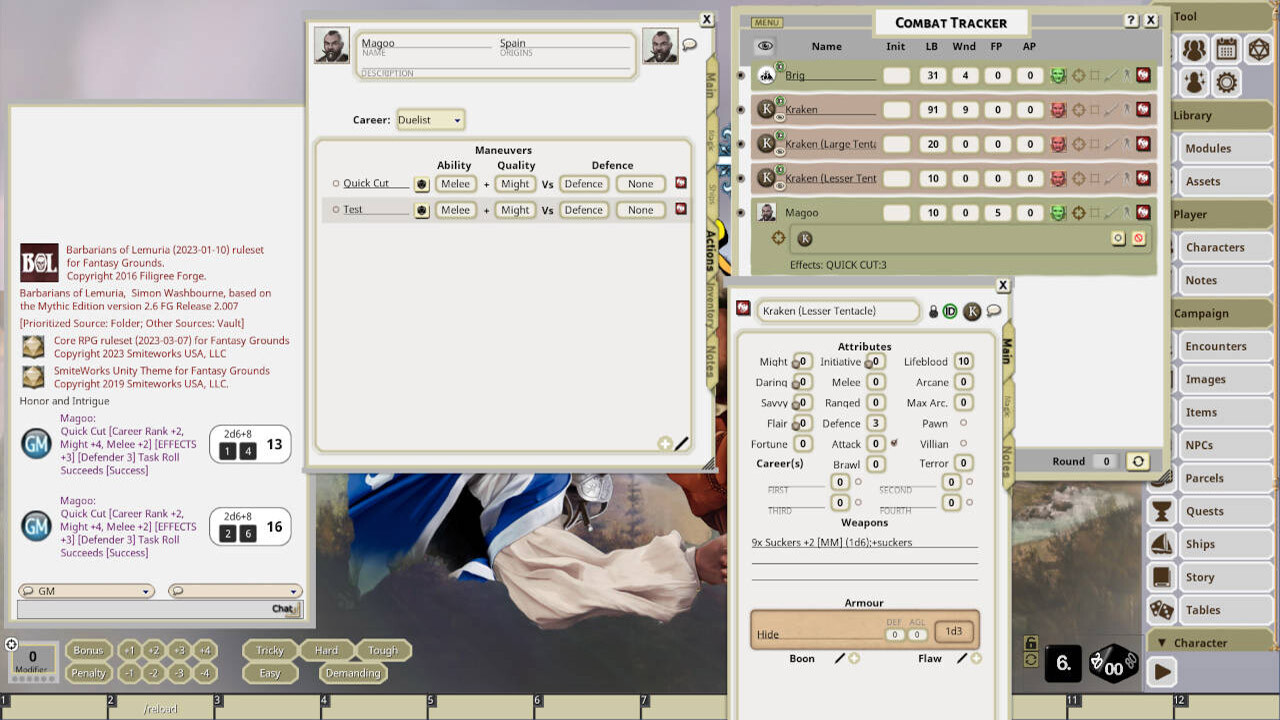Toggle the Villian radio button

pos(963,443)
